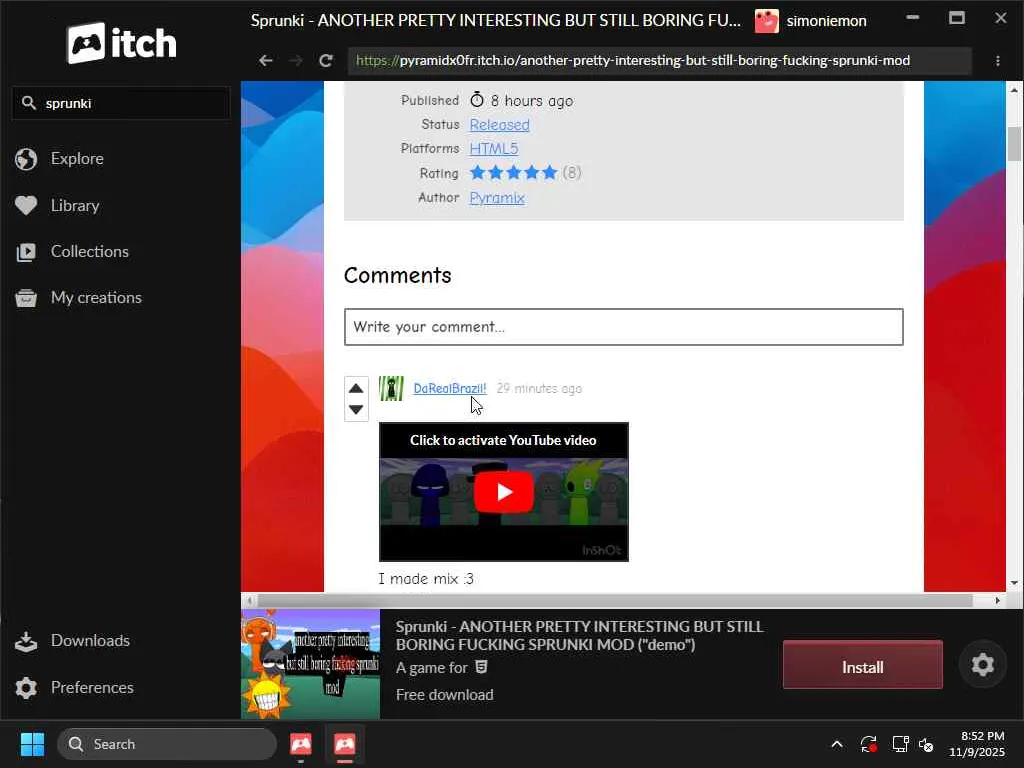1024x768 pixels.
Task: Click the URL address bar
Action: click(660, 61)
